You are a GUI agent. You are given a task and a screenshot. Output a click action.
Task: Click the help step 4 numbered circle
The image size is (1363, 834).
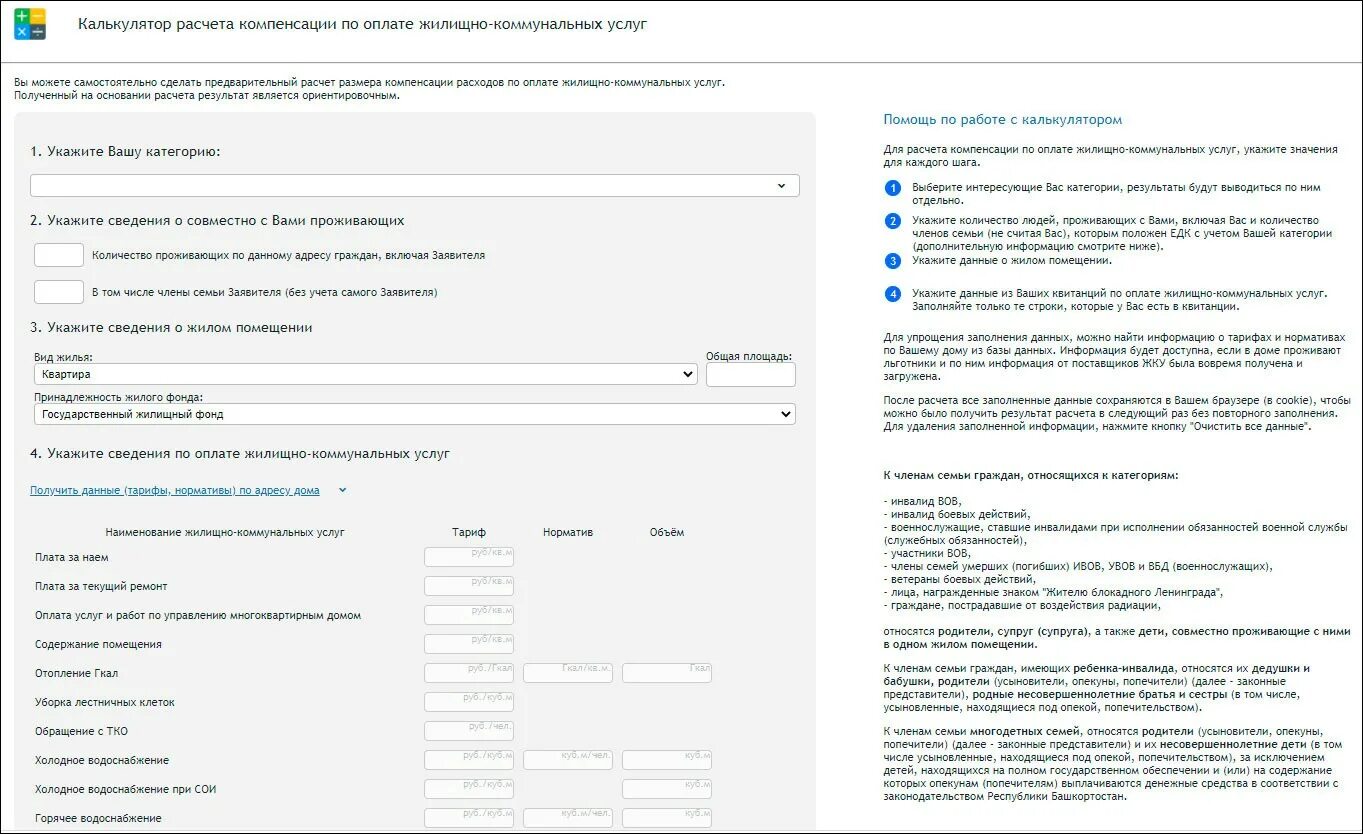click(x=893, y=294)
